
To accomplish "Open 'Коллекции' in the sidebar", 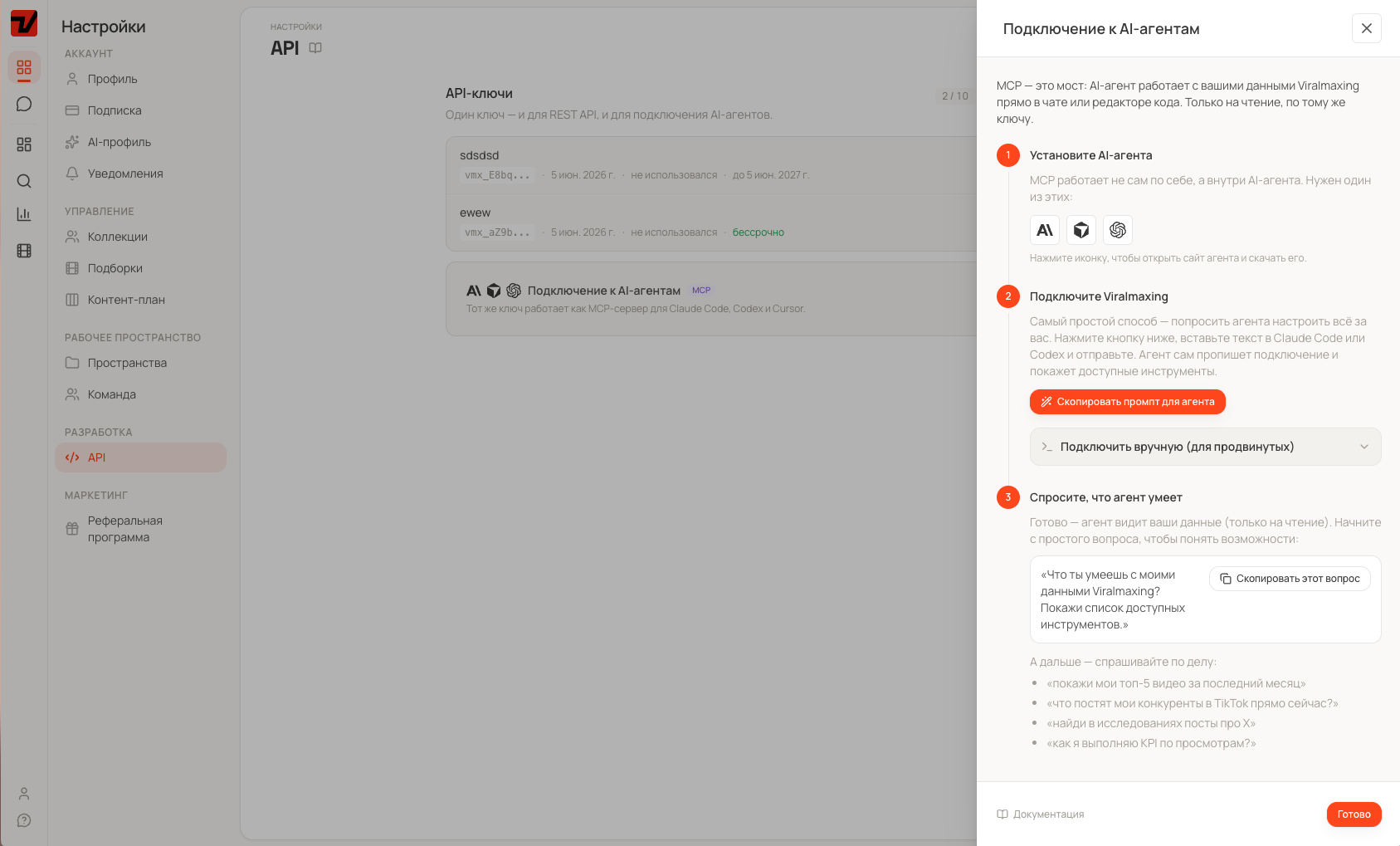I will pos(140,237).
